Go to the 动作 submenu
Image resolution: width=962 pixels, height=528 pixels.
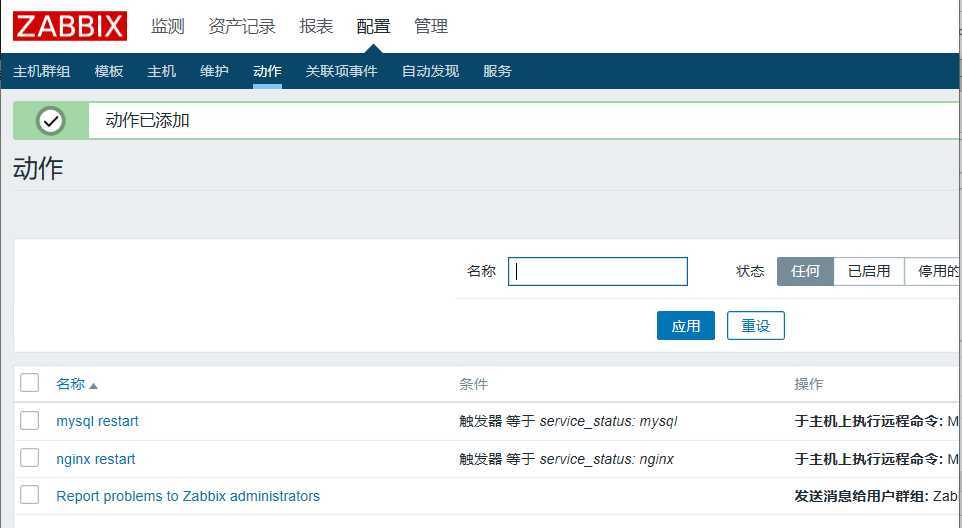267,71
